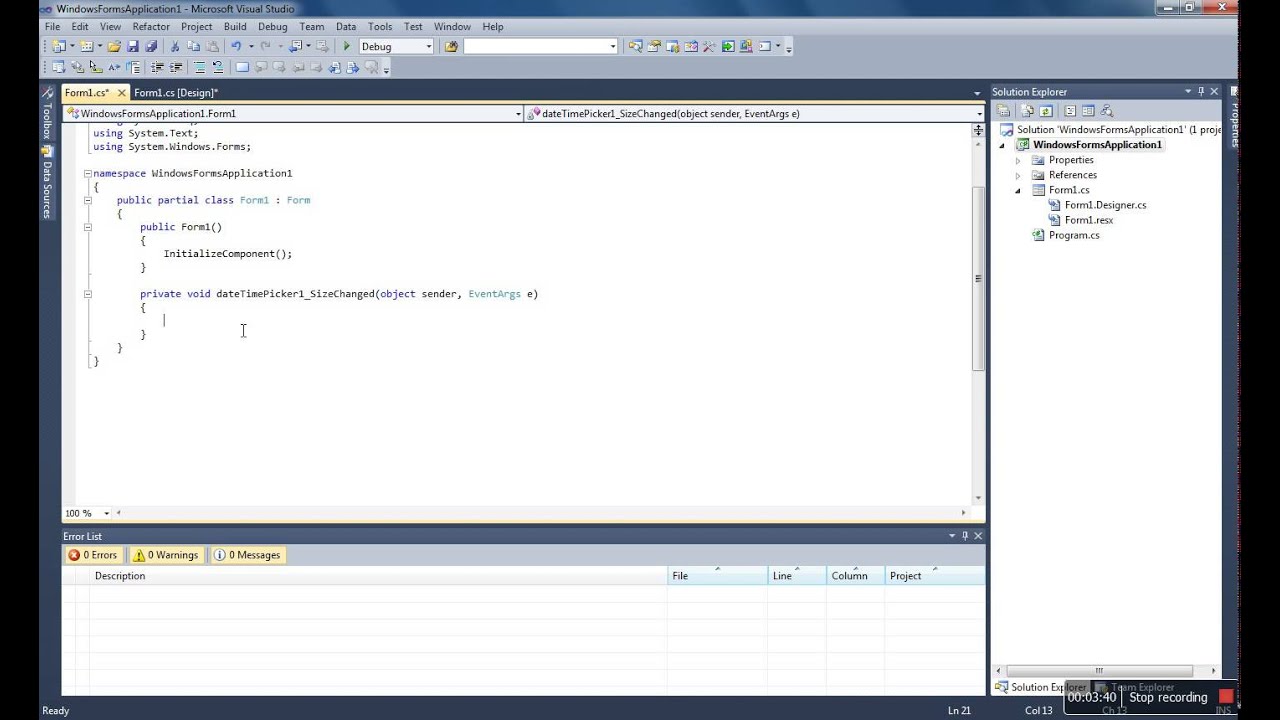
Task: Click the Save All toolbar icon
Action: click(x=151, y=46)
